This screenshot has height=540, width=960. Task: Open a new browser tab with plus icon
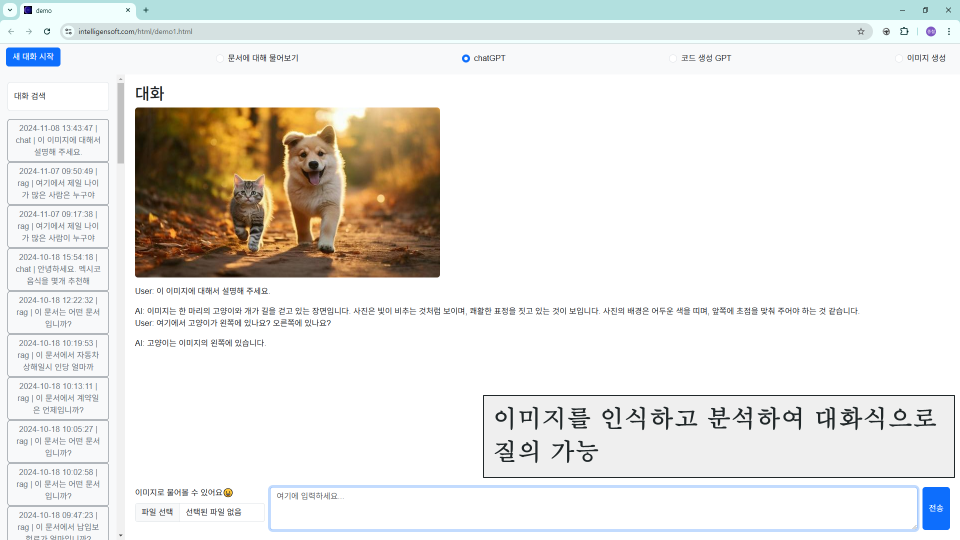pyautogui.click(x=146, y=10)
